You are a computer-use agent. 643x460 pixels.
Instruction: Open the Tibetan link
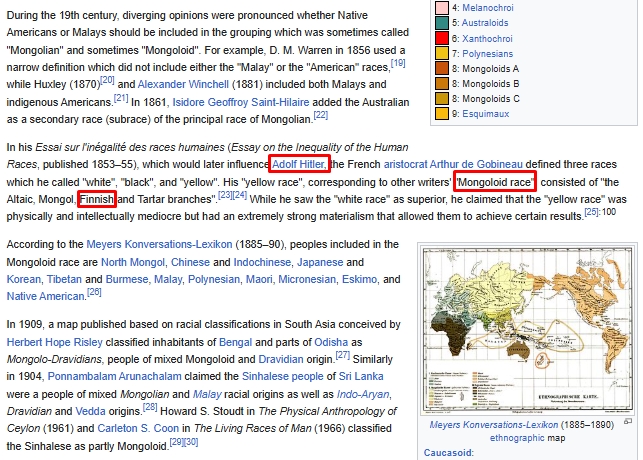click(64, 280)
